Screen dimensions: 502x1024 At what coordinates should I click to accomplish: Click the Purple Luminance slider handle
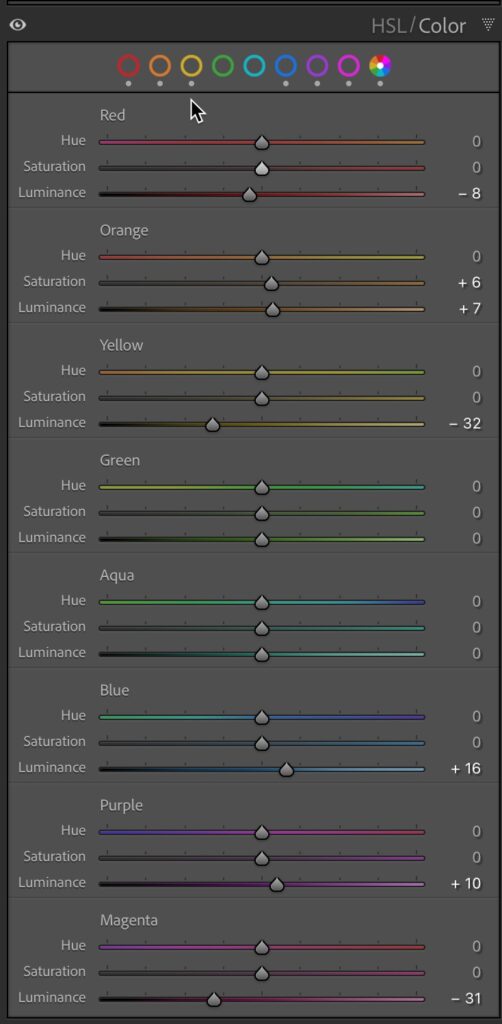coord(277,884)
